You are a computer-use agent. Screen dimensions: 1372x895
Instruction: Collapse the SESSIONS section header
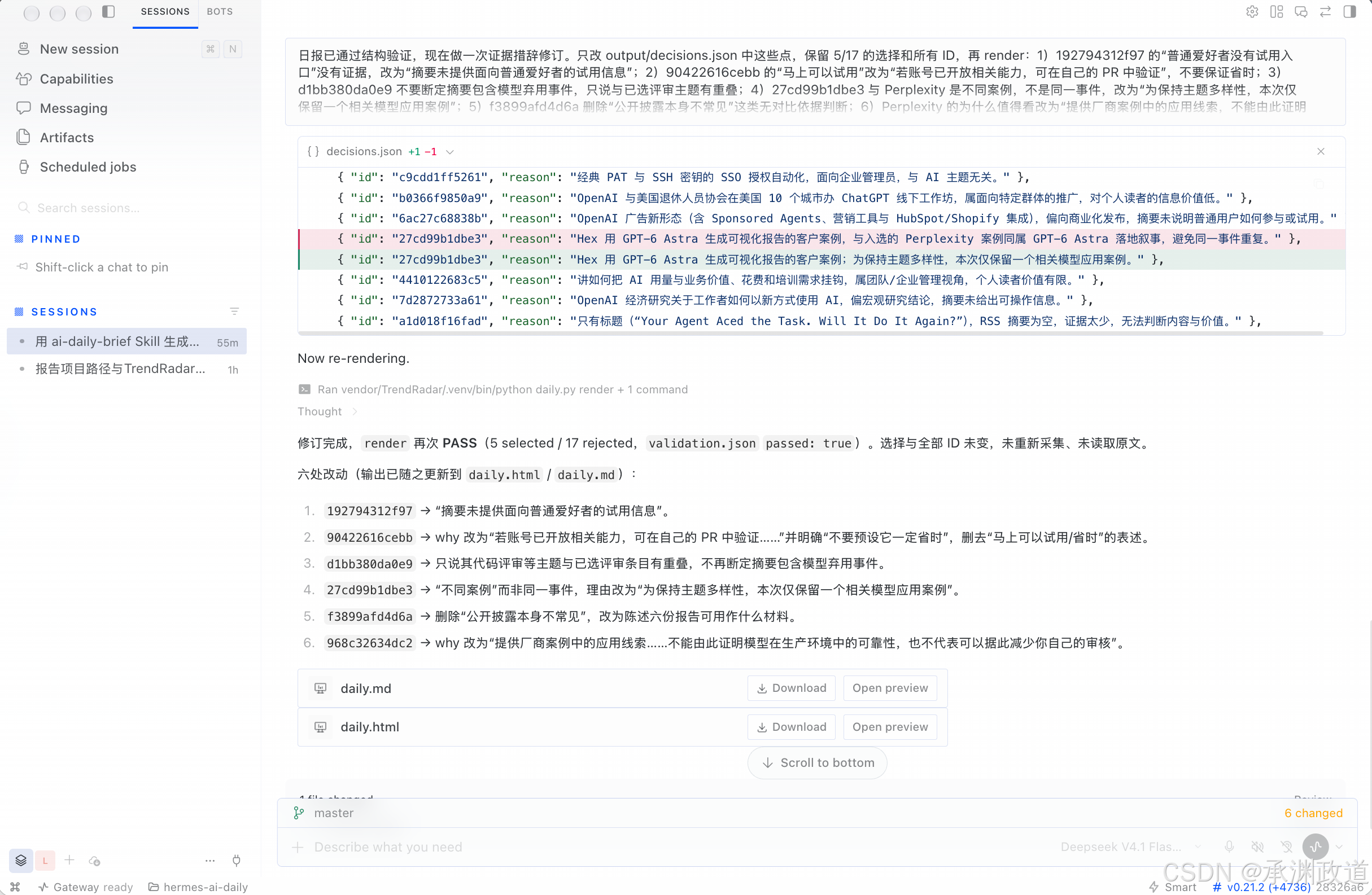[x=64, y=312]
